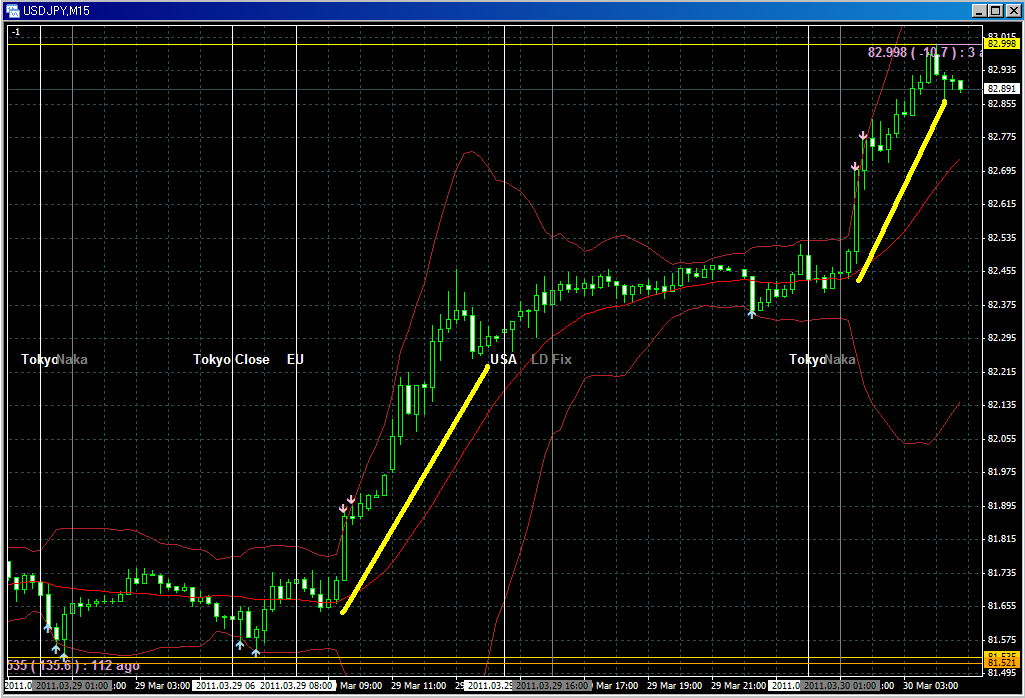Image resolution: width=1025 pixels, height=698 pixels.
Task: Click the blue up arrow below the 29 Mar 21:00 candle
Action: [x=751, y=314]
